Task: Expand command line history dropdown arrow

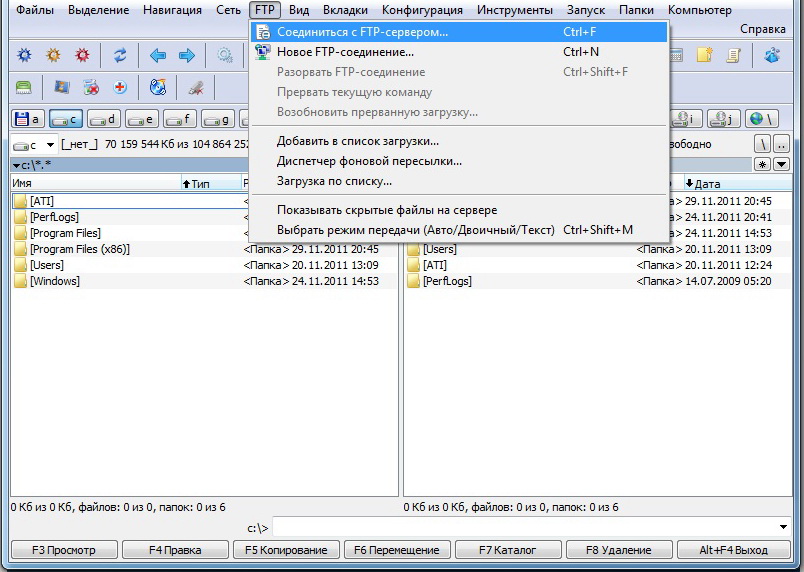Action: coord(783,527)
